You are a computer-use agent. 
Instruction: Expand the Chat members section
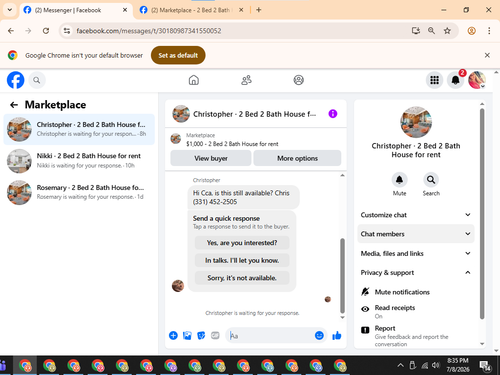(416, 234)
